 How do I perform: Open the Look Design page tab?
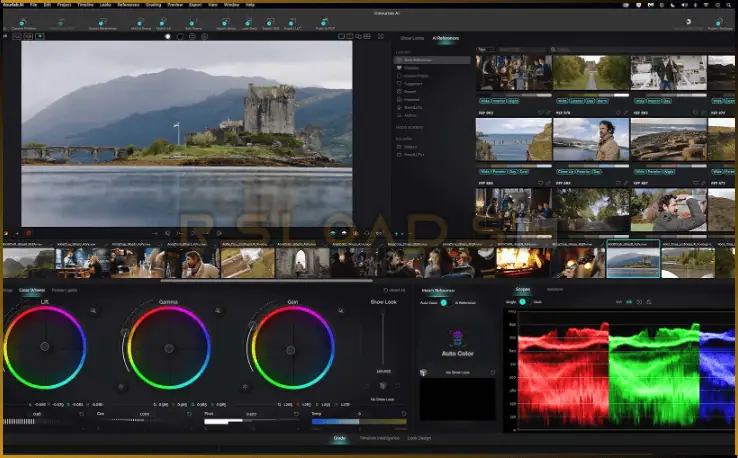419,438
